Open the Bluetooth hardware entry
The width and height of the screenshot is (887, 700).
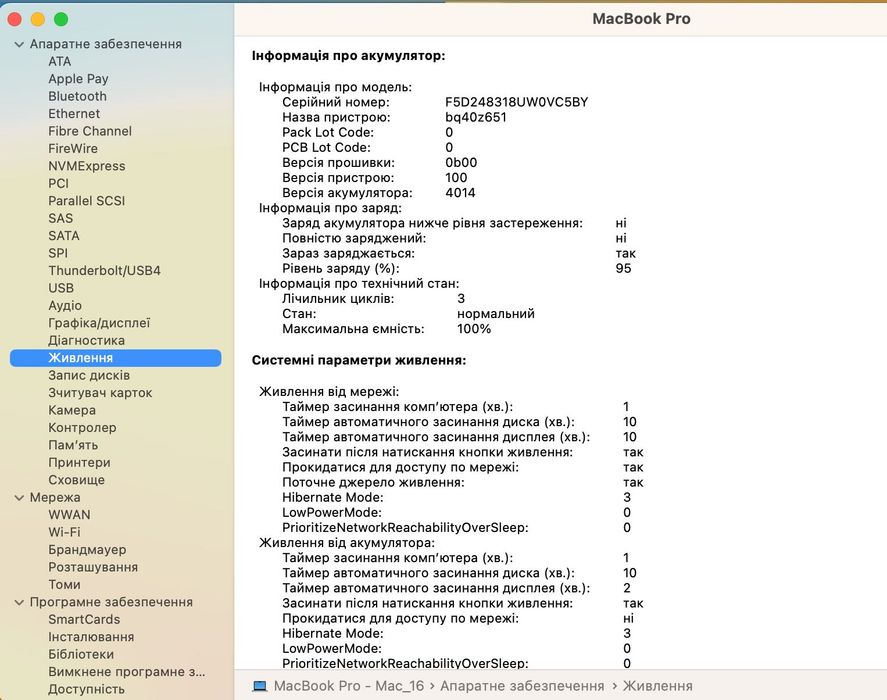(77, 96)
